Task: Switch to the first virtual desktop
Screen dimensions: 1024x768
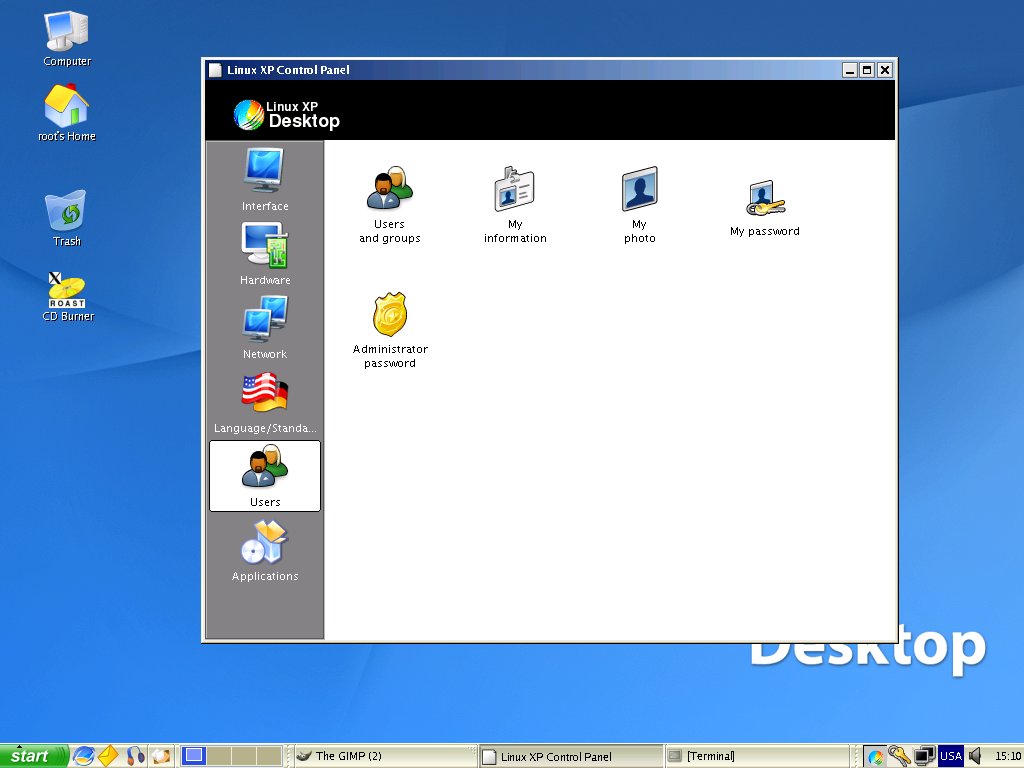Action: pyautogui.click(x=193, y=756)
